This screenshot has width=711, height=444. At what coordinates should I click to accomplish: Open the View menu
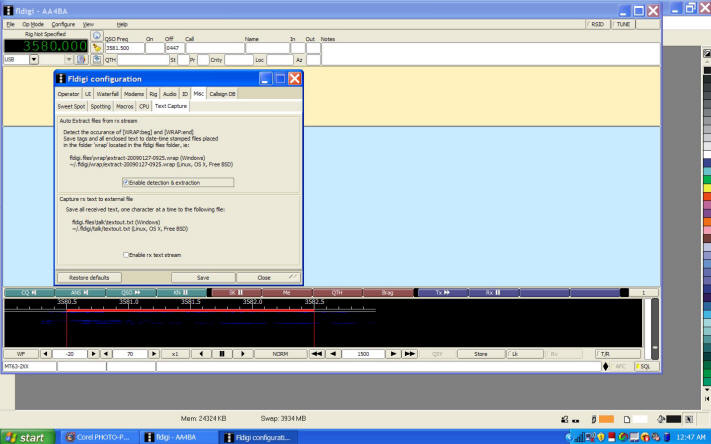[88, 24]
